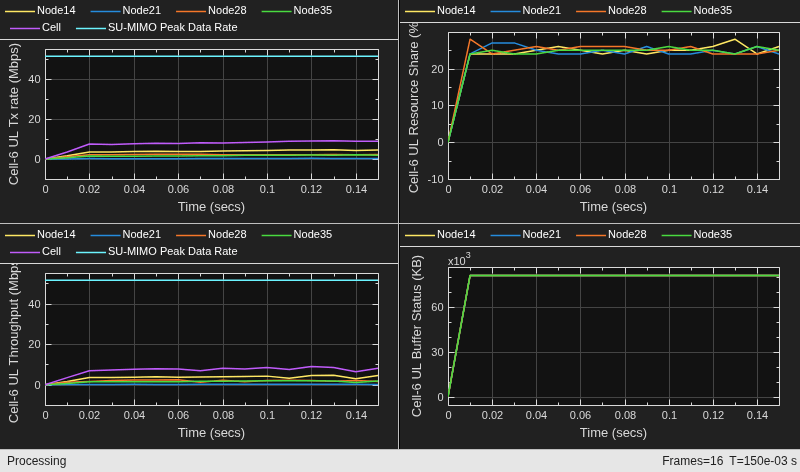Image resolution: width=800 pixels, height=472 pixels.
Task: Click the Cell-6 UL Buffer Status axis label
Action: (x=416, y=336)
